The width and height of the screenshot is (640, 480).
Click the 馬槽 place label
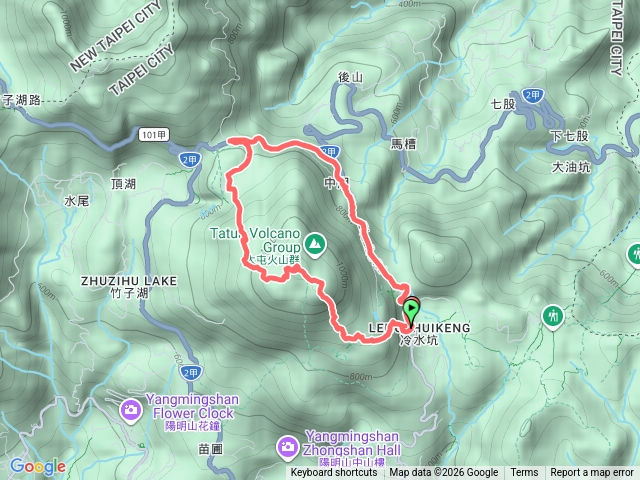point(404,144)
